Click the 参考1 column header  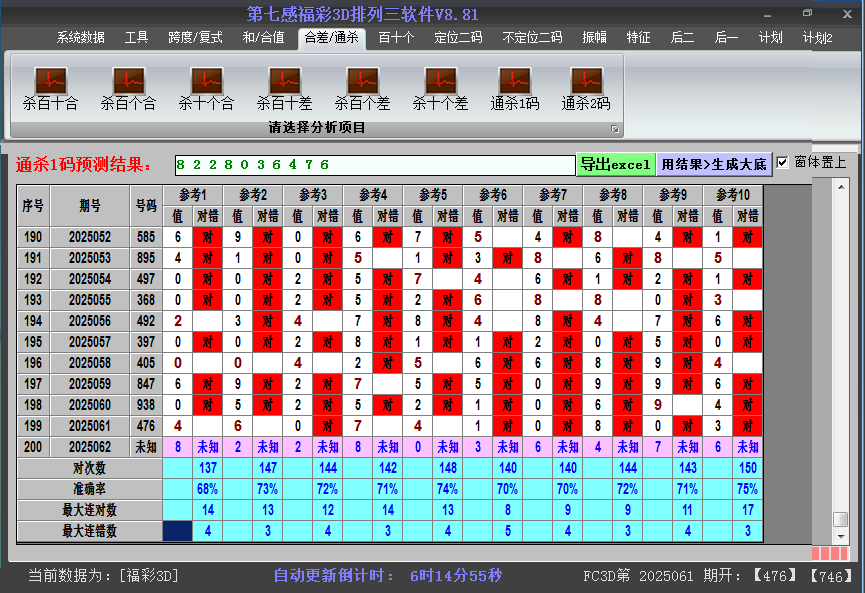193,195
